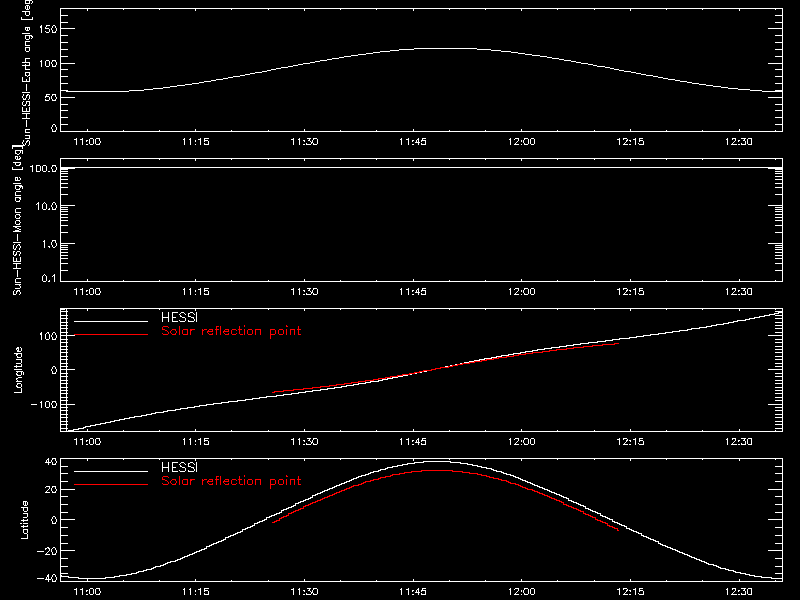This screenshot has width=800, height=600.
Task: Click the 40 tick label on Latitude axis
Action: point(51,462)
